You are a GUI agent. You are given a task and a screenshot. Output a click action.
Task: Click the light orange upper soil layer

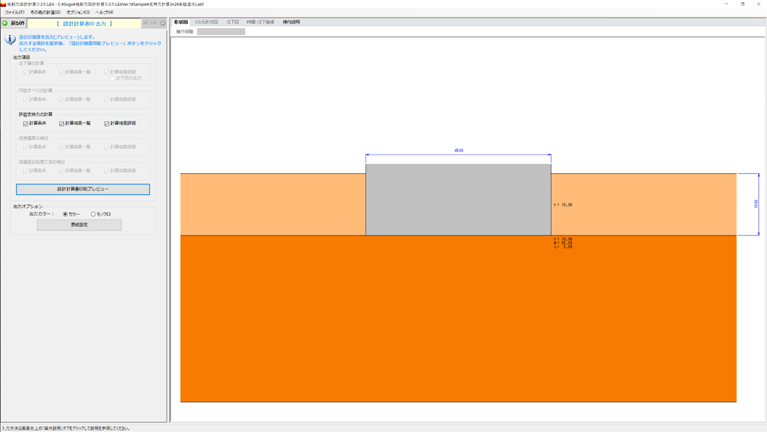[x=272, y=204]
